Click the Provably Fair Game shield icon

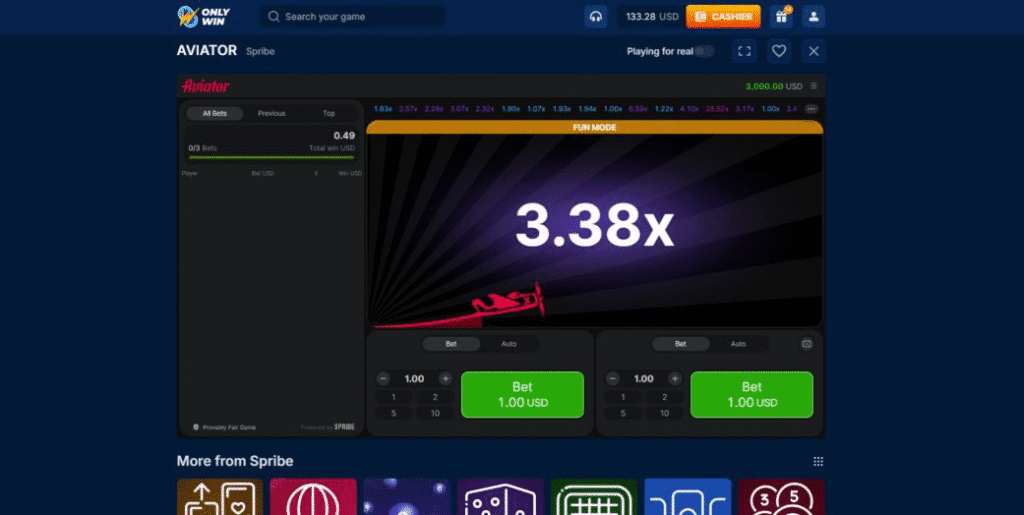195,427
